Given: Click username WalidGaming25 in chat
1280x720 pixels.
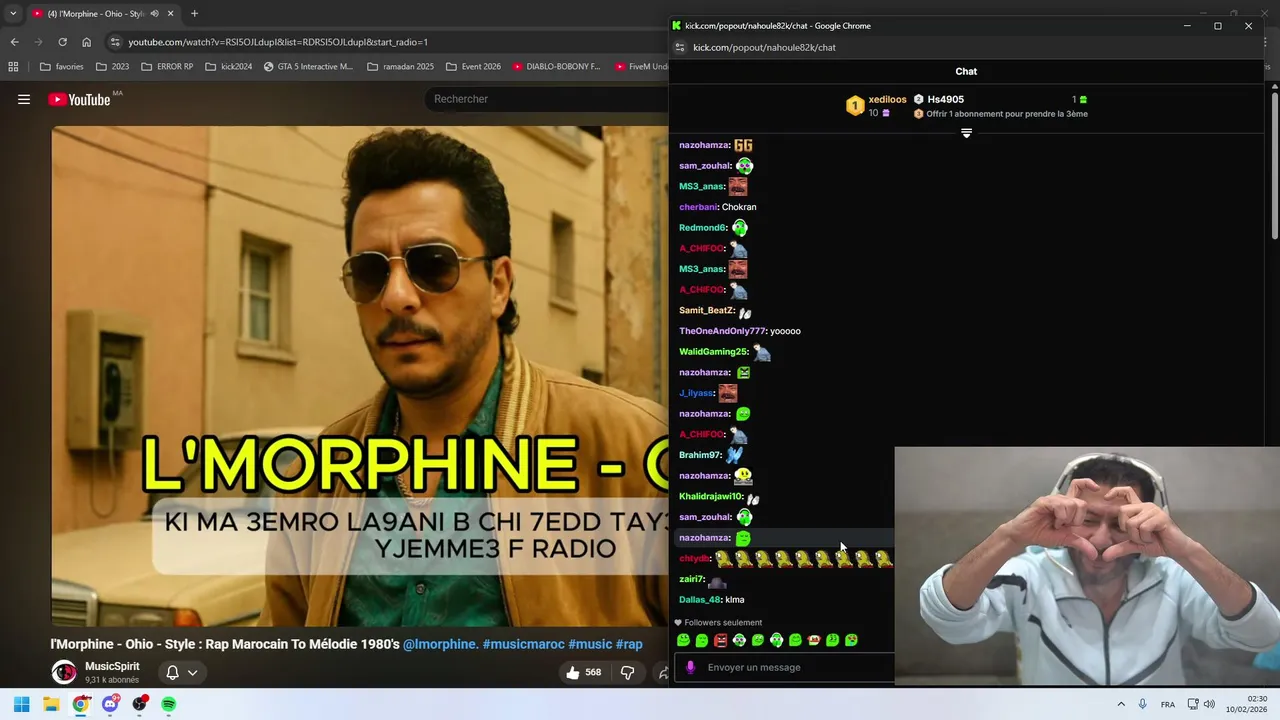Looking at the screenshot, I should pyautogui.click(x=713, y=352).
